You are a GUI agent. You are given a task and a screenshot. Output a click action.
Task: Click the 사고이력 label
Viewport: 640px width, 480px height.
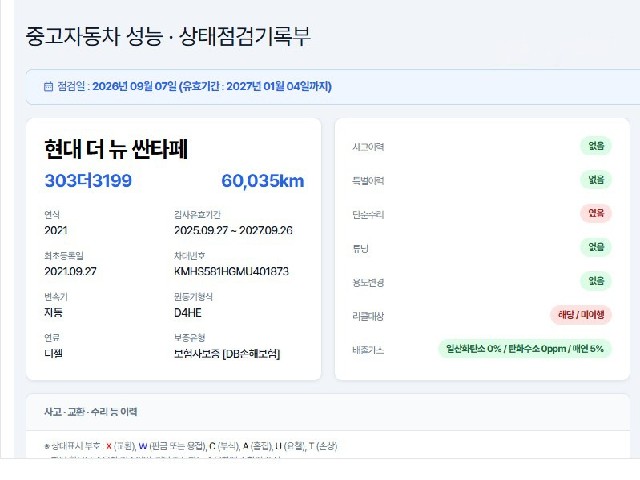[x=368, y=147]
